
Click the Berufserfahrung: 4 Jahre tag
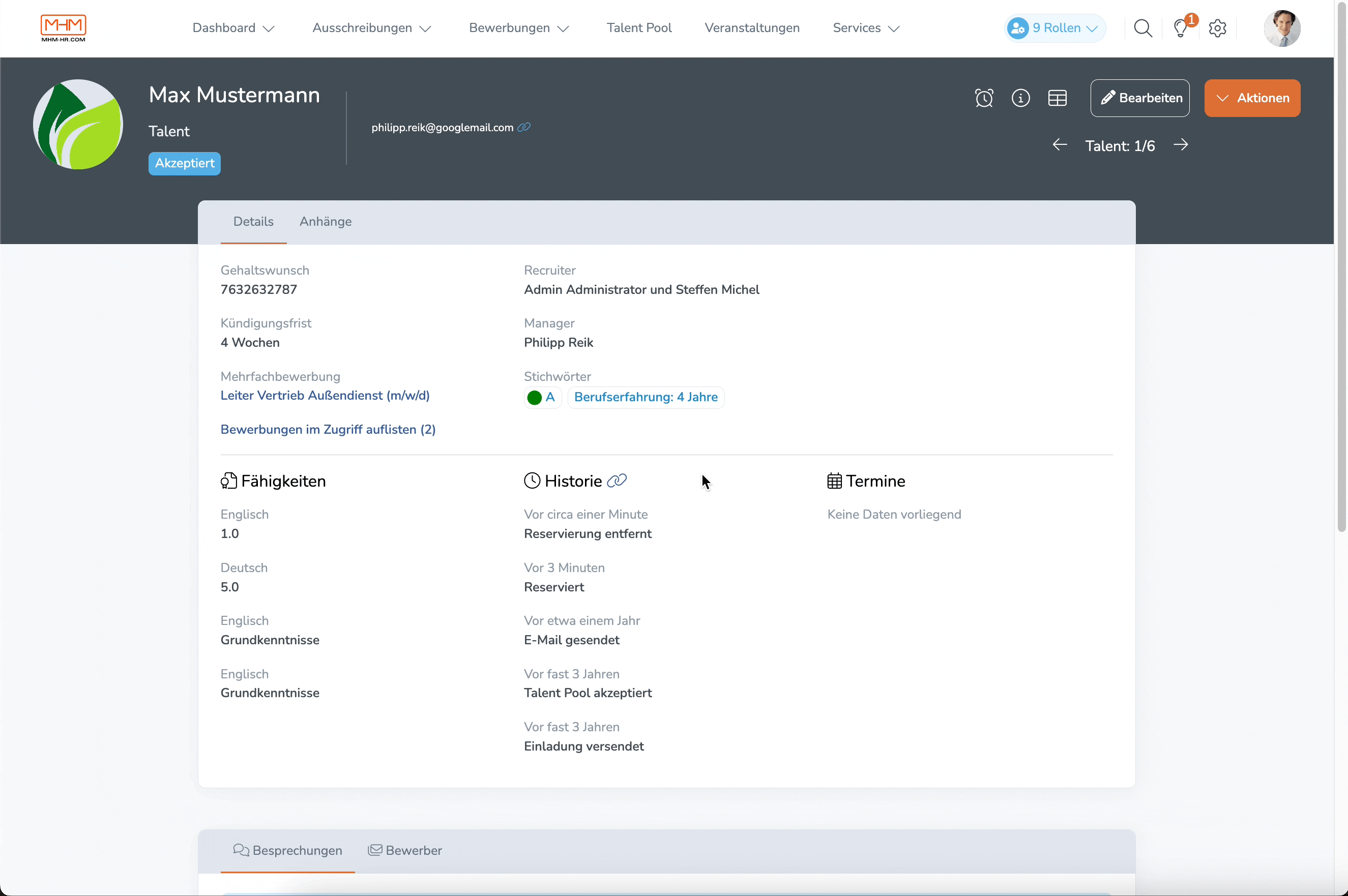coord(646,397)
